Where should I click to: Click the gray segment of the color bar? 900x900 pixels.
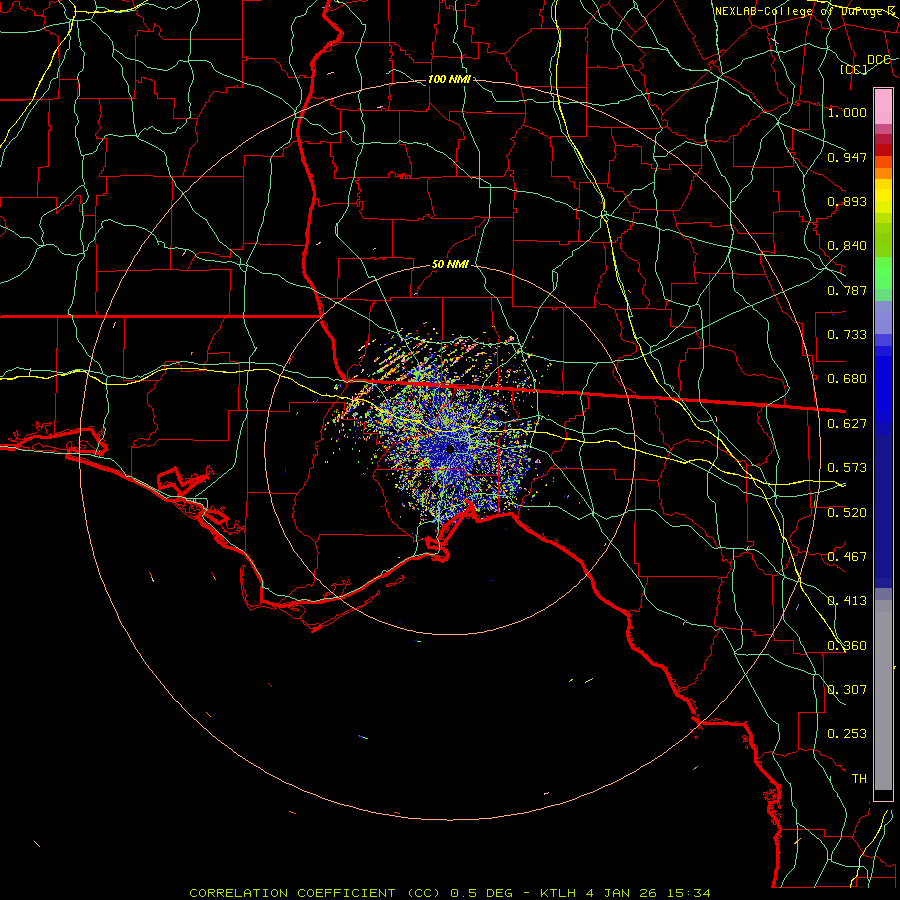[883, 695]
